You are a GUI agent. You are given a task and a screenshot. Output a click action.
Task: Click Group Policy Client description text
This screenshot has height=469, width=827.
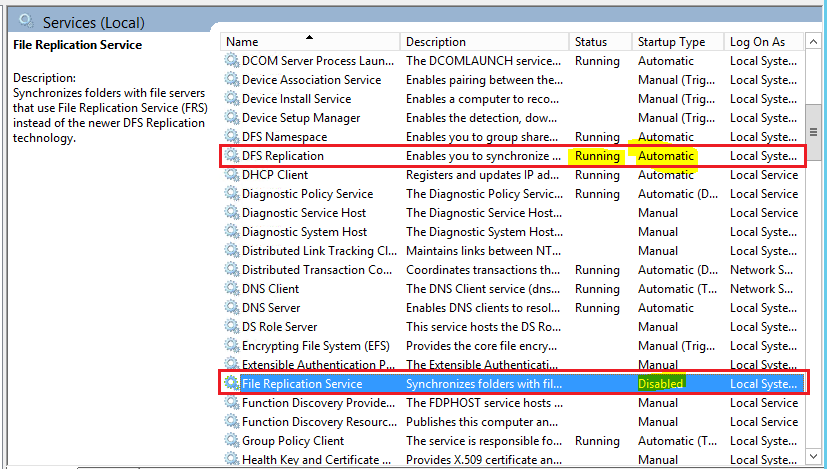482,441
